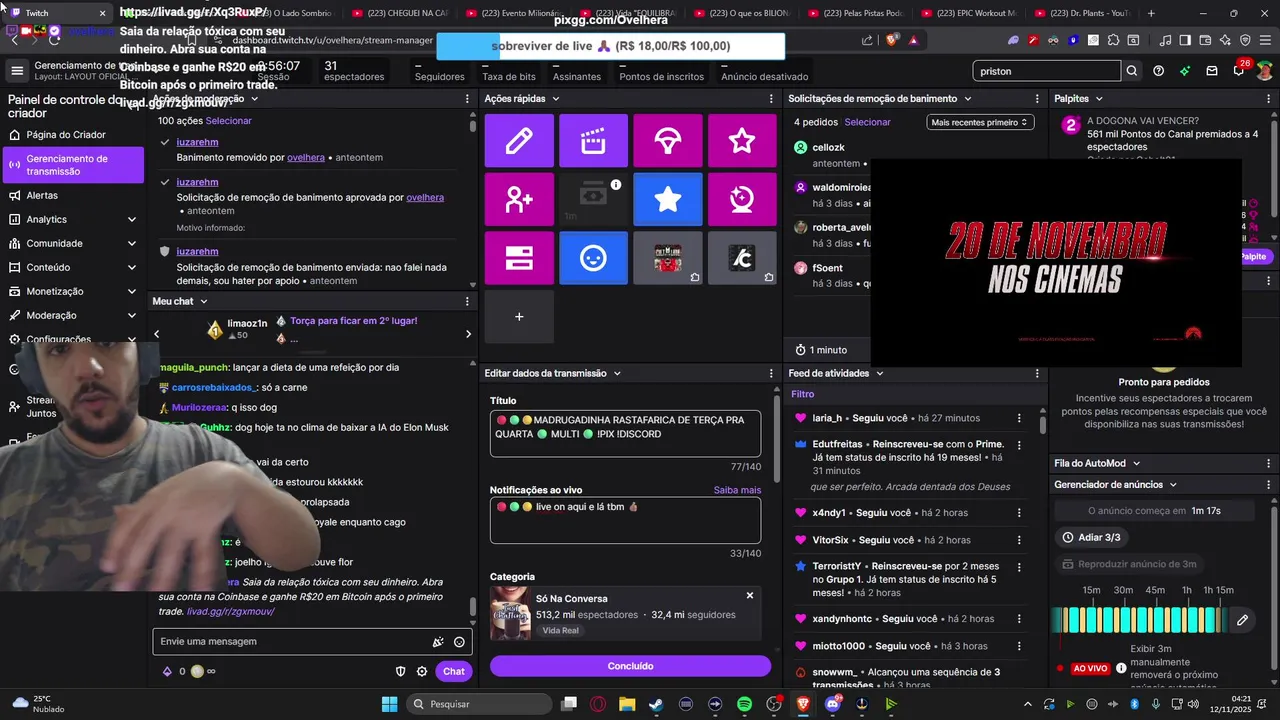Click the outlined star quick action tile
Viewport: 1280px width, 720px height.
[742, 141]
